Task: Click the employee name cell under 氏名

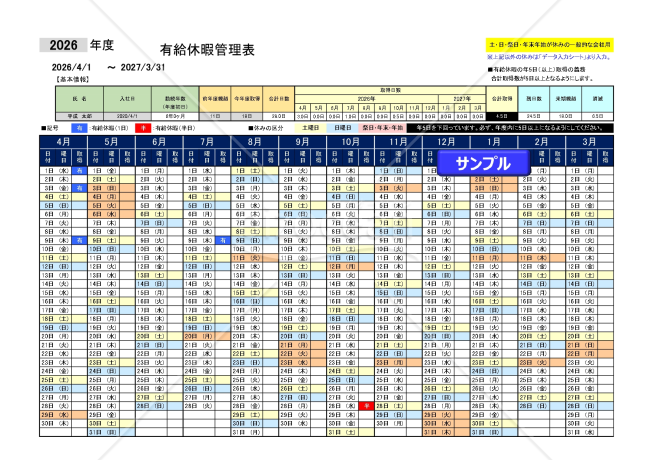Action: click(x=79, y=116)
